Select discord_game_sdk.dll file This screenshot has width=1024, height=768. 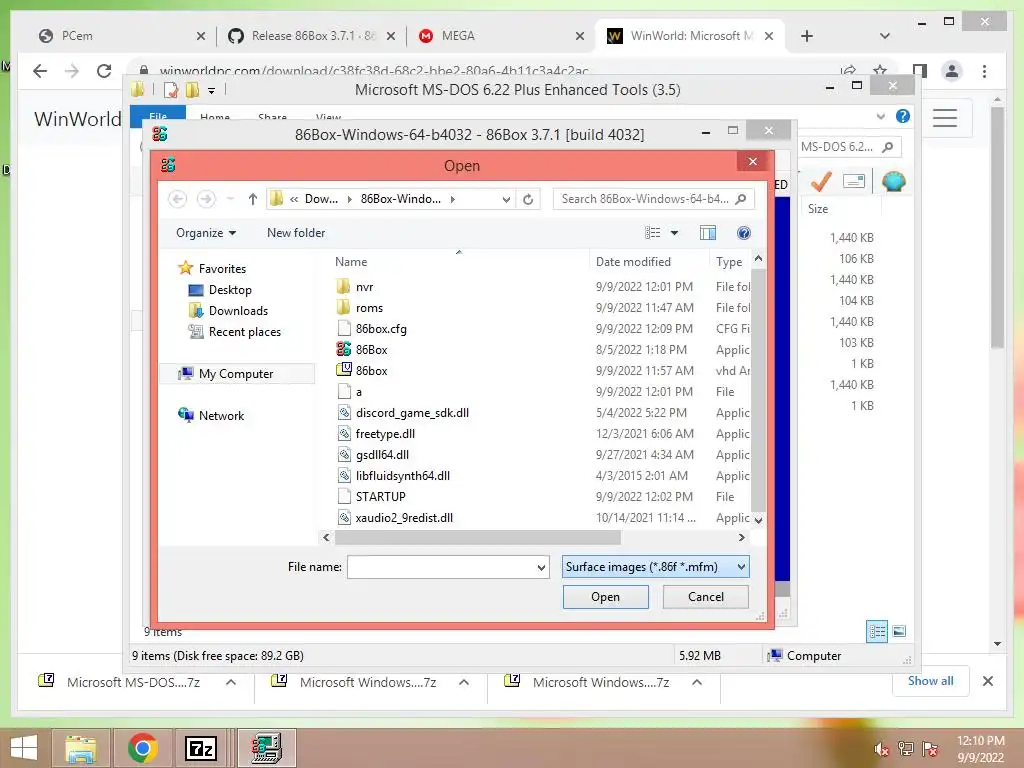(403, 413)
